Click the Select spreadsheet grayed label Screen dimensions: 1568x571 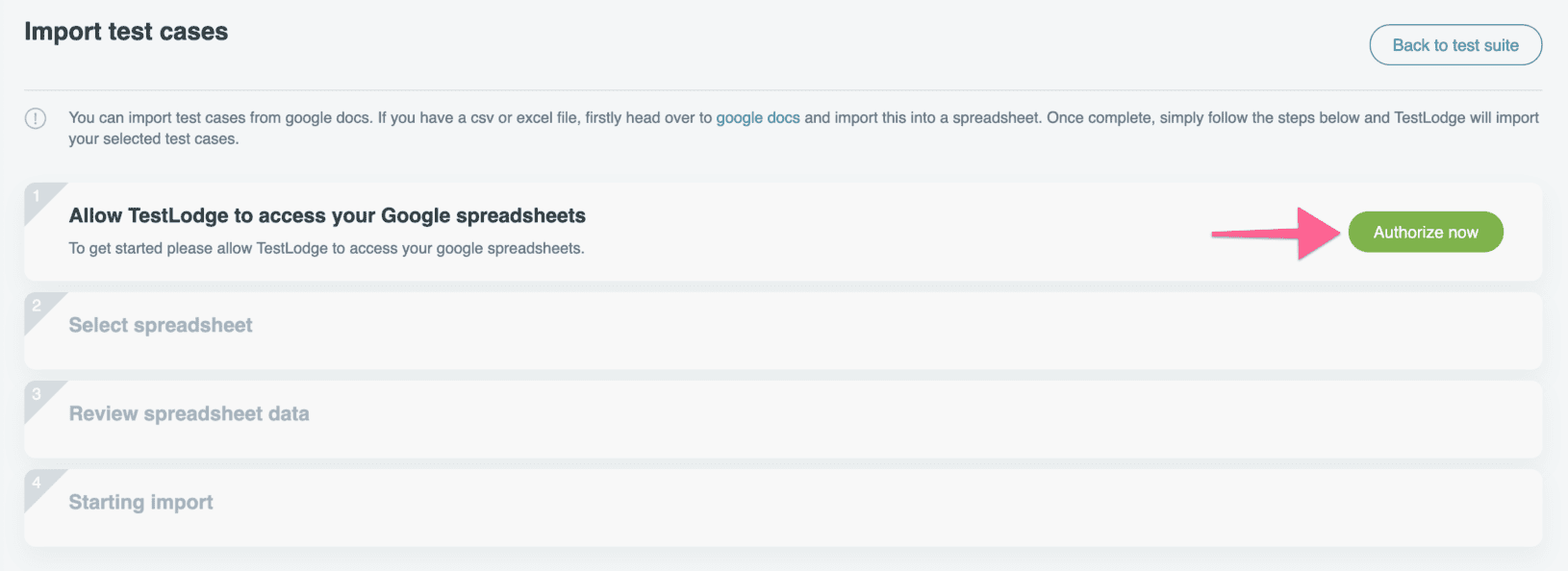point(160,325)
